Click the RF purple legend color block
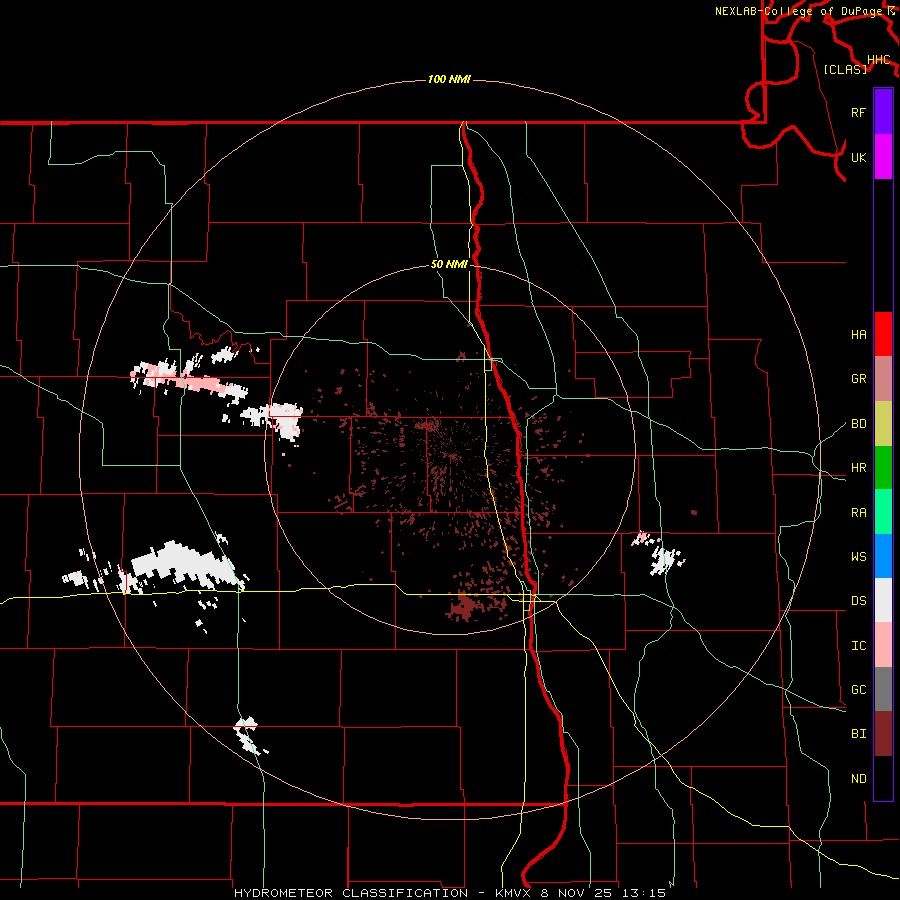Image resolution: width=900 pixels, height=900 pixels. point(883,112)
